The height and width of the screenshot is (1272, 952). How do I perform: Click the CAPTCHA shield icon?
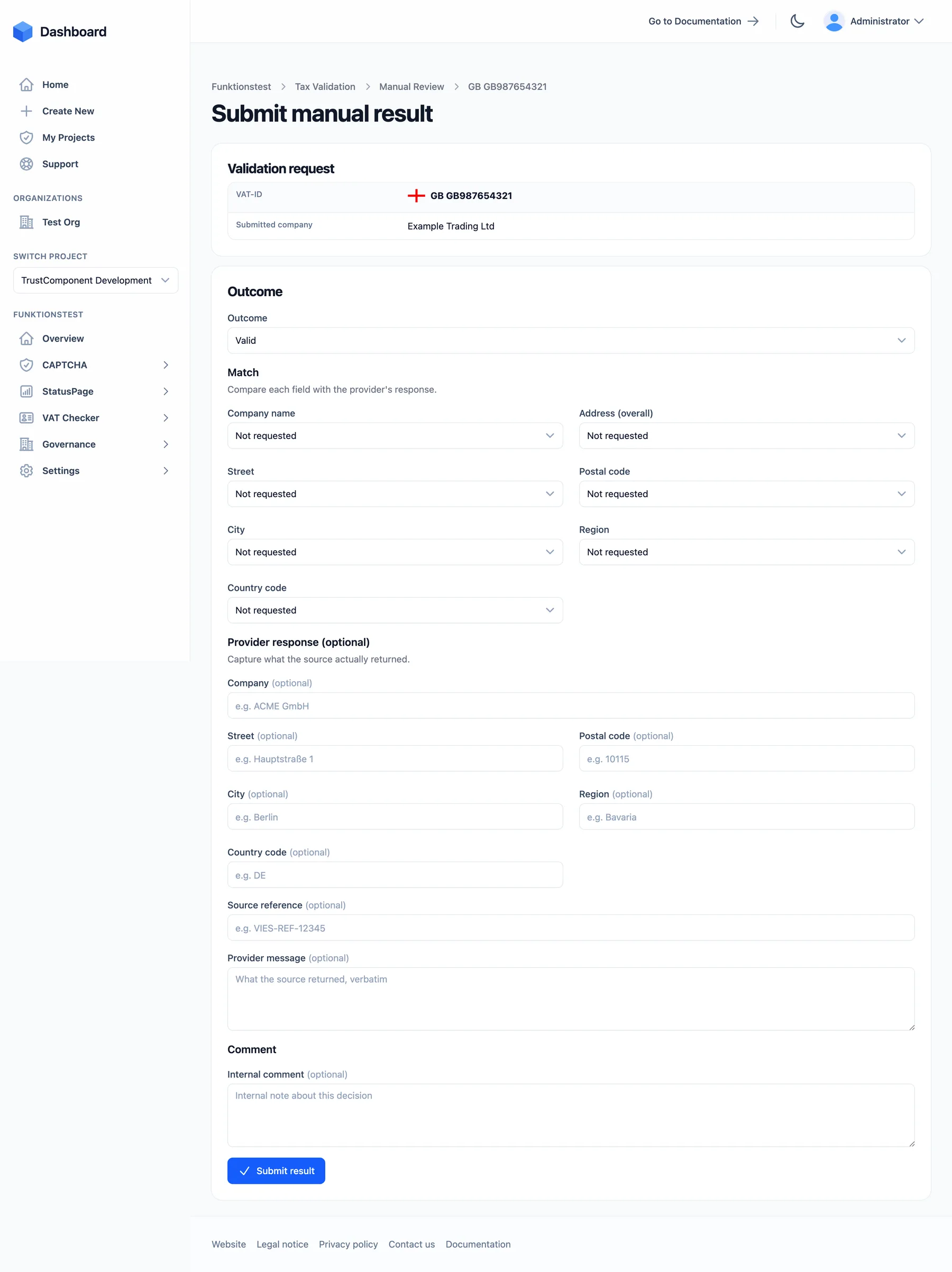coord(26,364)
